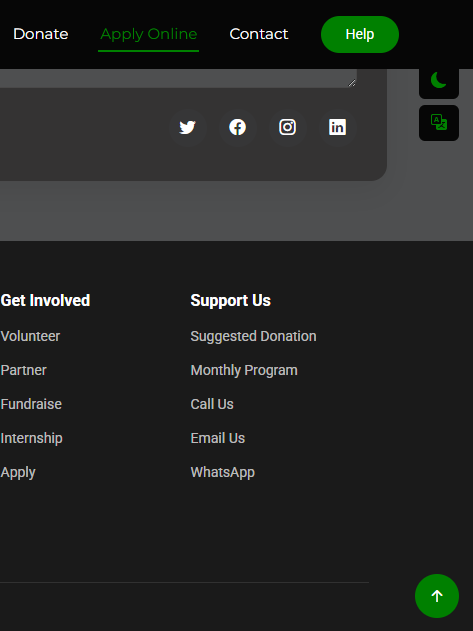Open the Instagram social link
This screenshot has width=473, height=631.
[287, 128]
